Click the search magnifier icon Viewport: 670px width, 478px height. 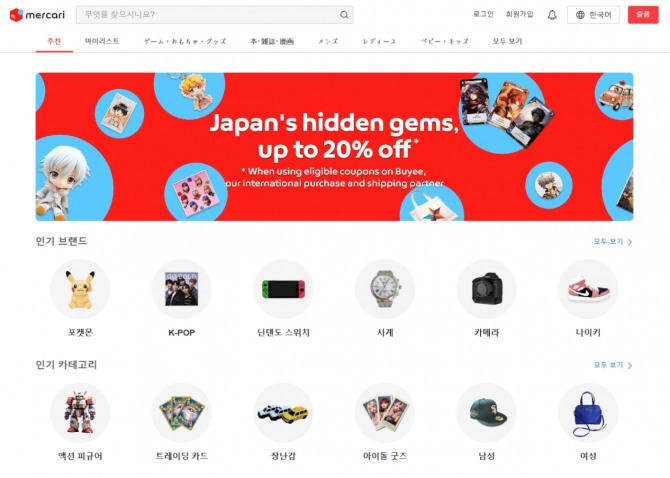[x=344, y=15]
